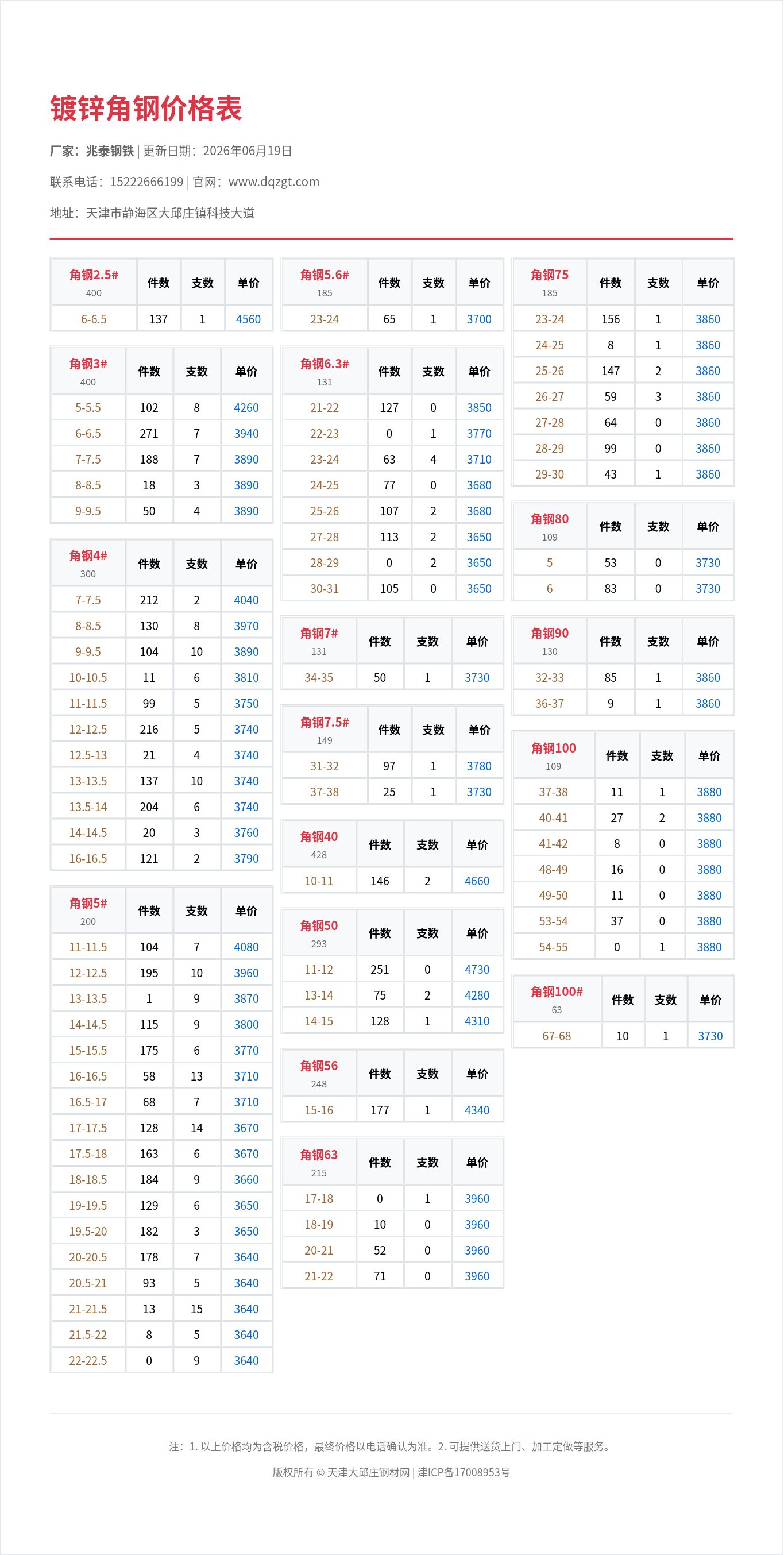This screenshot has height=1555, width=784.
Task: Click price 3730 for 角钢7# 34-35
Action: [477, 678]
